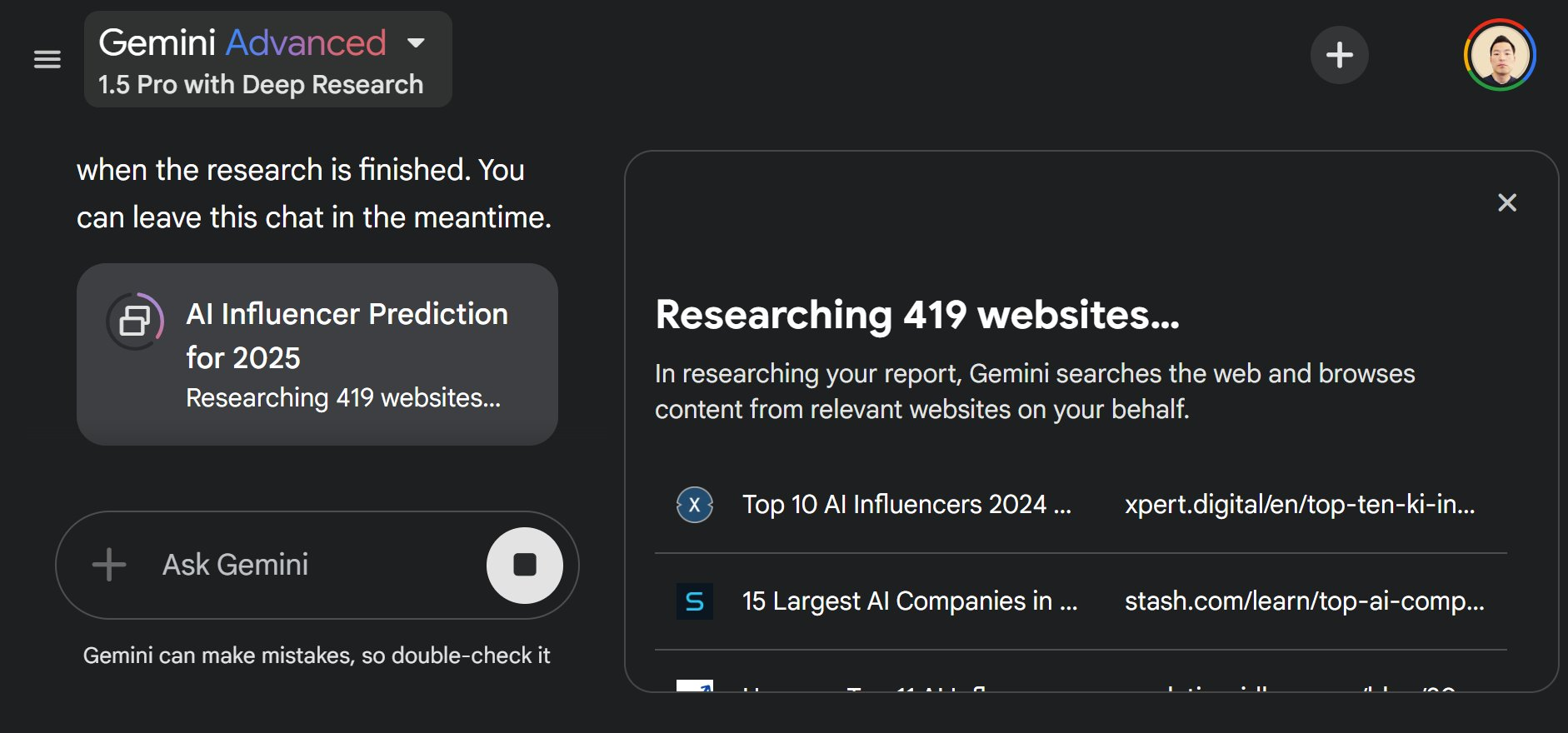Add attachment via plus in prompt box
Image resolution: width=1568 pixels, height=733 pixels.
[x=109, y=565]
